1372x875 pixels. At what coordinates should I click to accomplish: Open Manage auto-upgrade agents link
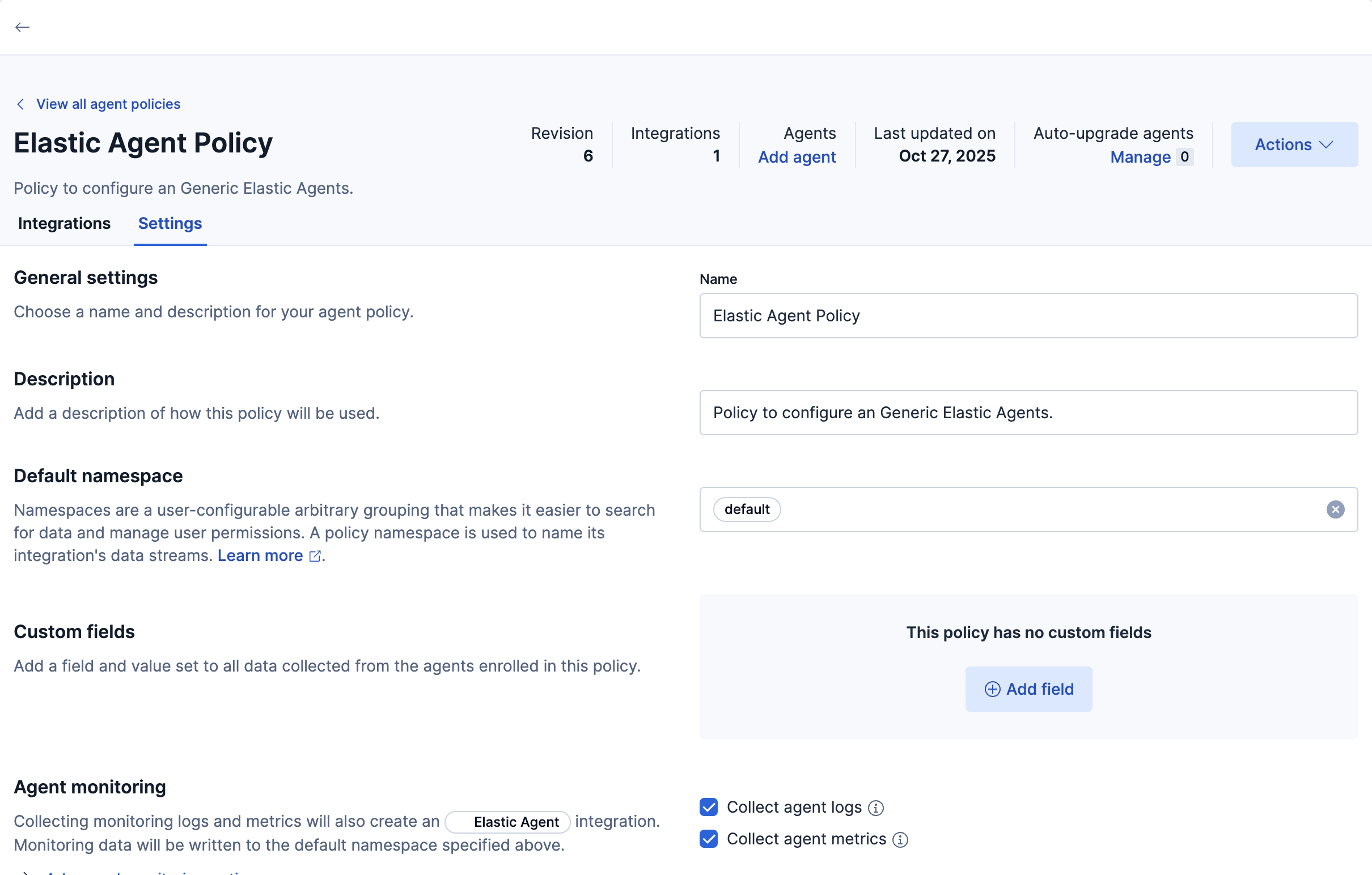[1140, 156]
